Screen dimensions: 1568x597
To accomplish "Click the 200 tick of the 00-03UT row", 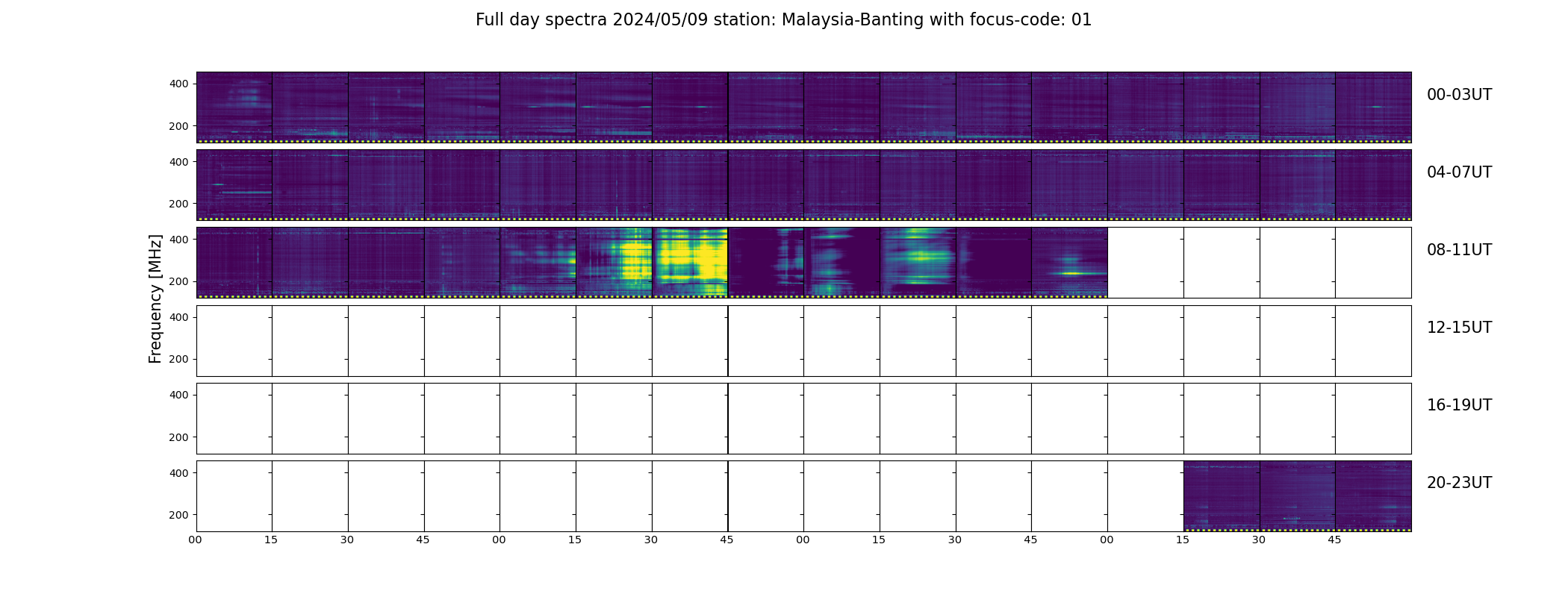I will pyautogui.click(x=179, y=126).
